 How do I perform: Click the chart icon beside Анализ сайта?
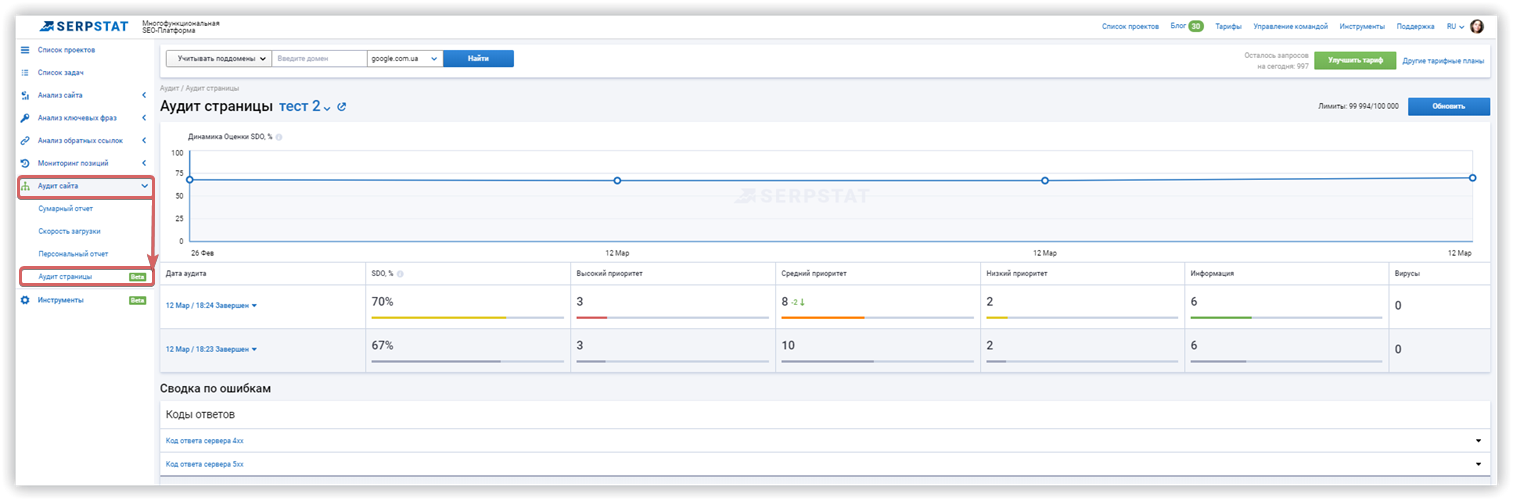pyautogui.click(x=25, y=95)
